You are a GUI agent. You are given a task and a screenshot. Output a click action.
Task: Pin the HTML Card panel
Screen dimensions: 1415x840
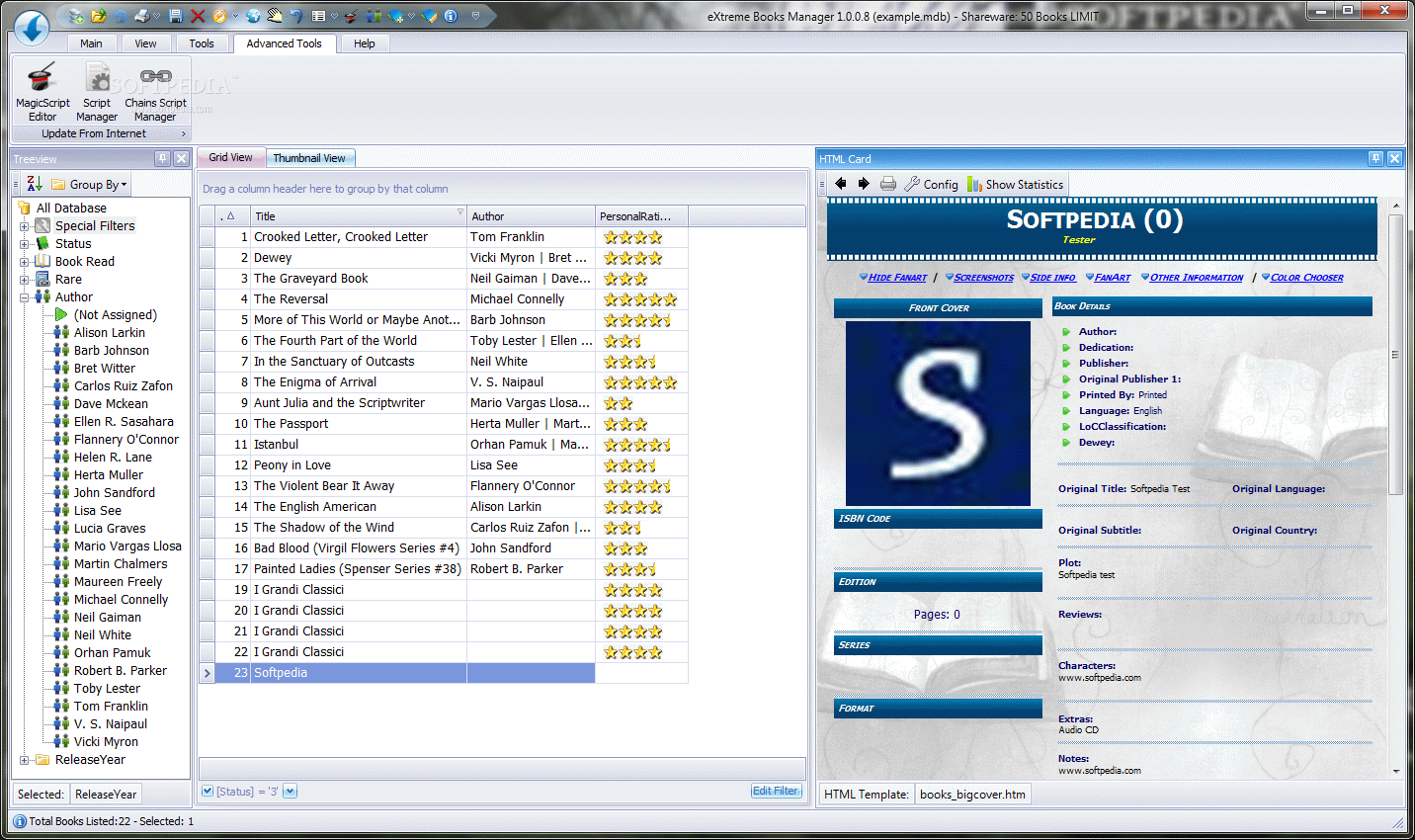(1375, 158)
